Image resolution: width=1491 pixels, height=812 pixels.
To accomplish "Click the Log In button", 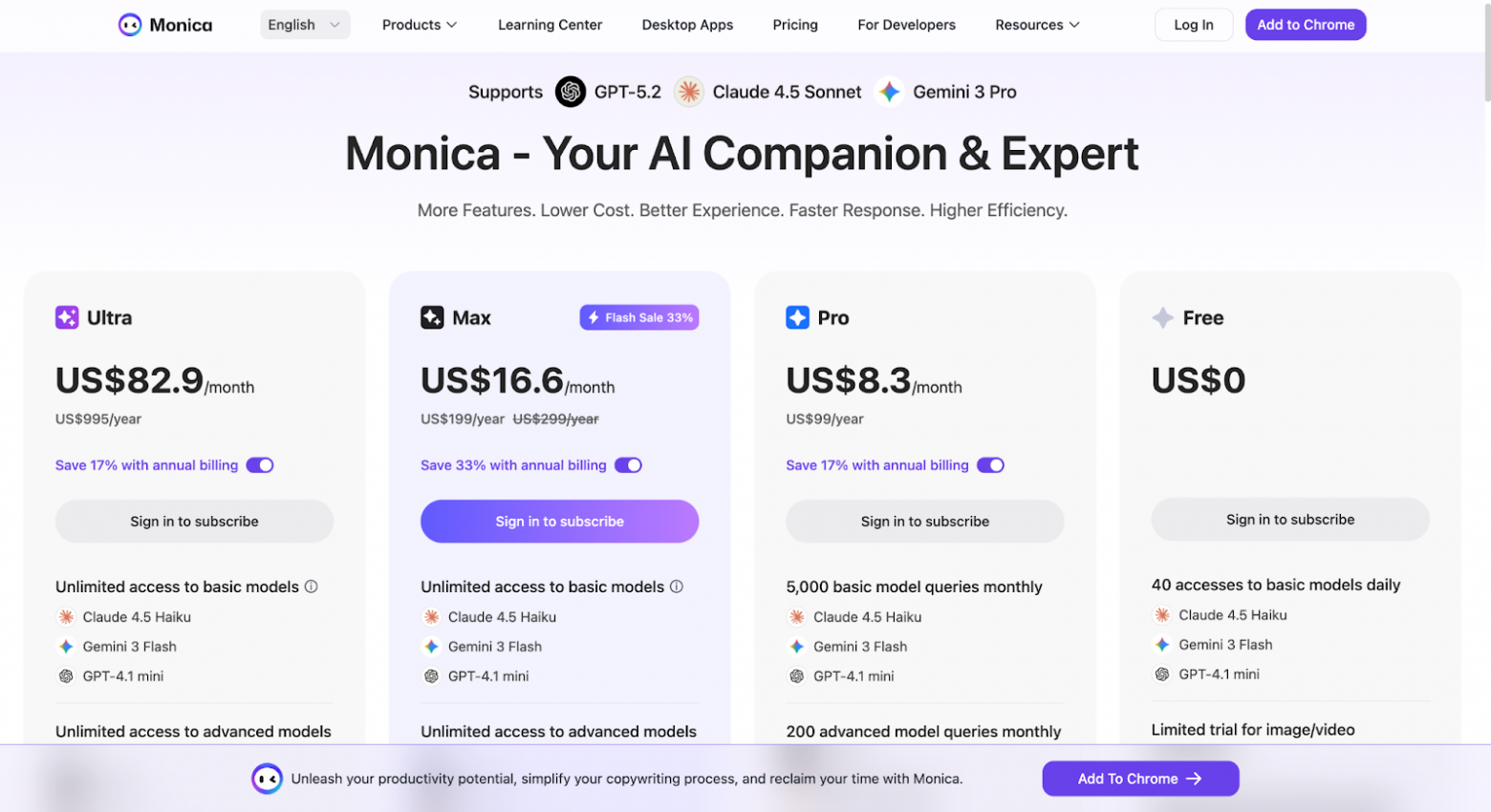I will (x=1193, y=25).
